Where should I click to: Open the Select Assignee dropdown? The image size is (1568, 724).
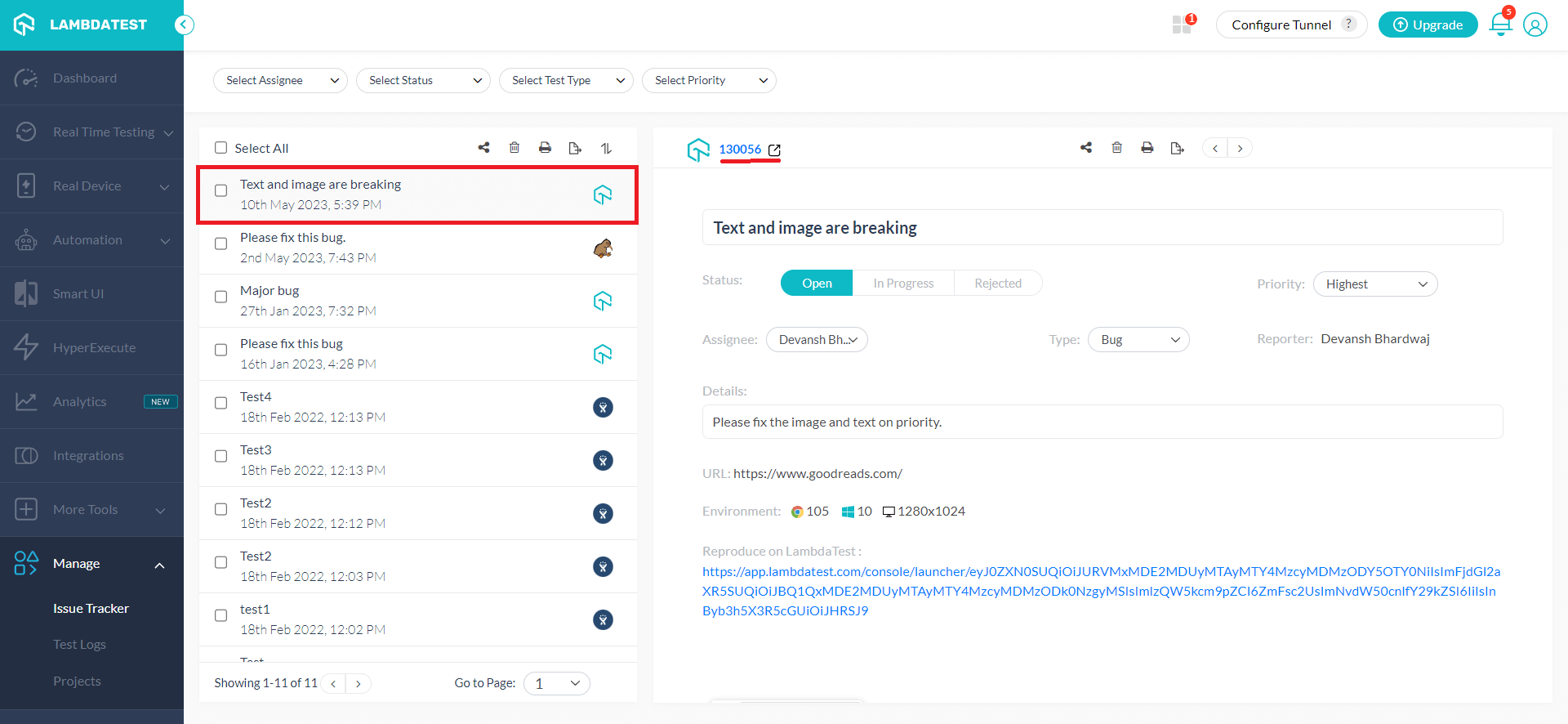pos(280,80)
